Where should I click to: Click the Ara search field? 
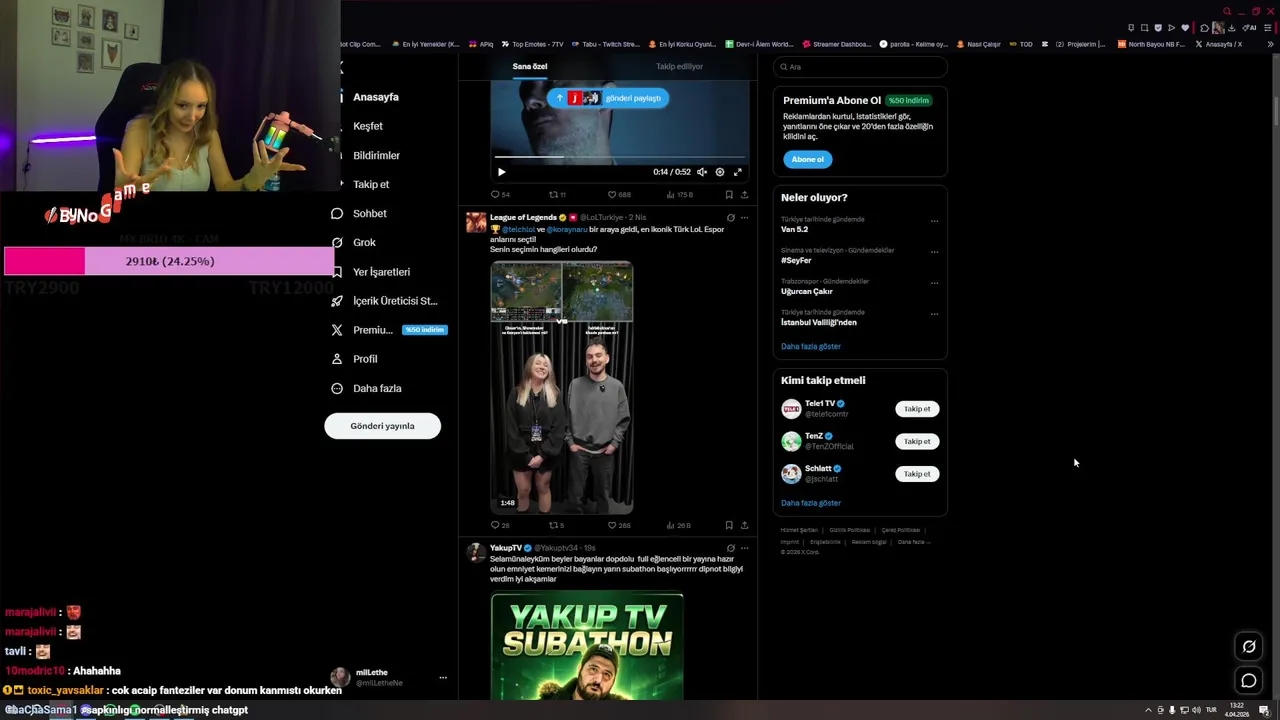[860, 67]
